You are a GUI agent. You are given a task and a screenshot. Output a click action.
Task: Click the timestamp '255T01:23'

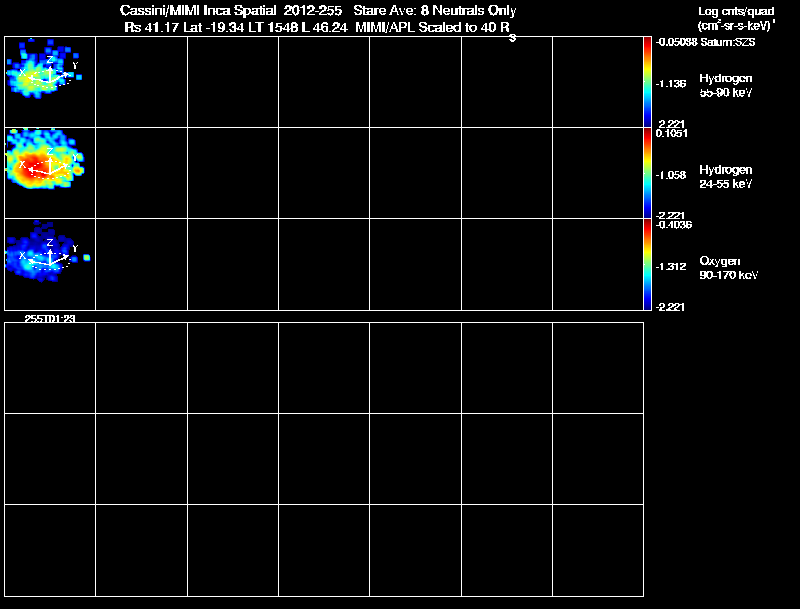[x=50, y=318]
